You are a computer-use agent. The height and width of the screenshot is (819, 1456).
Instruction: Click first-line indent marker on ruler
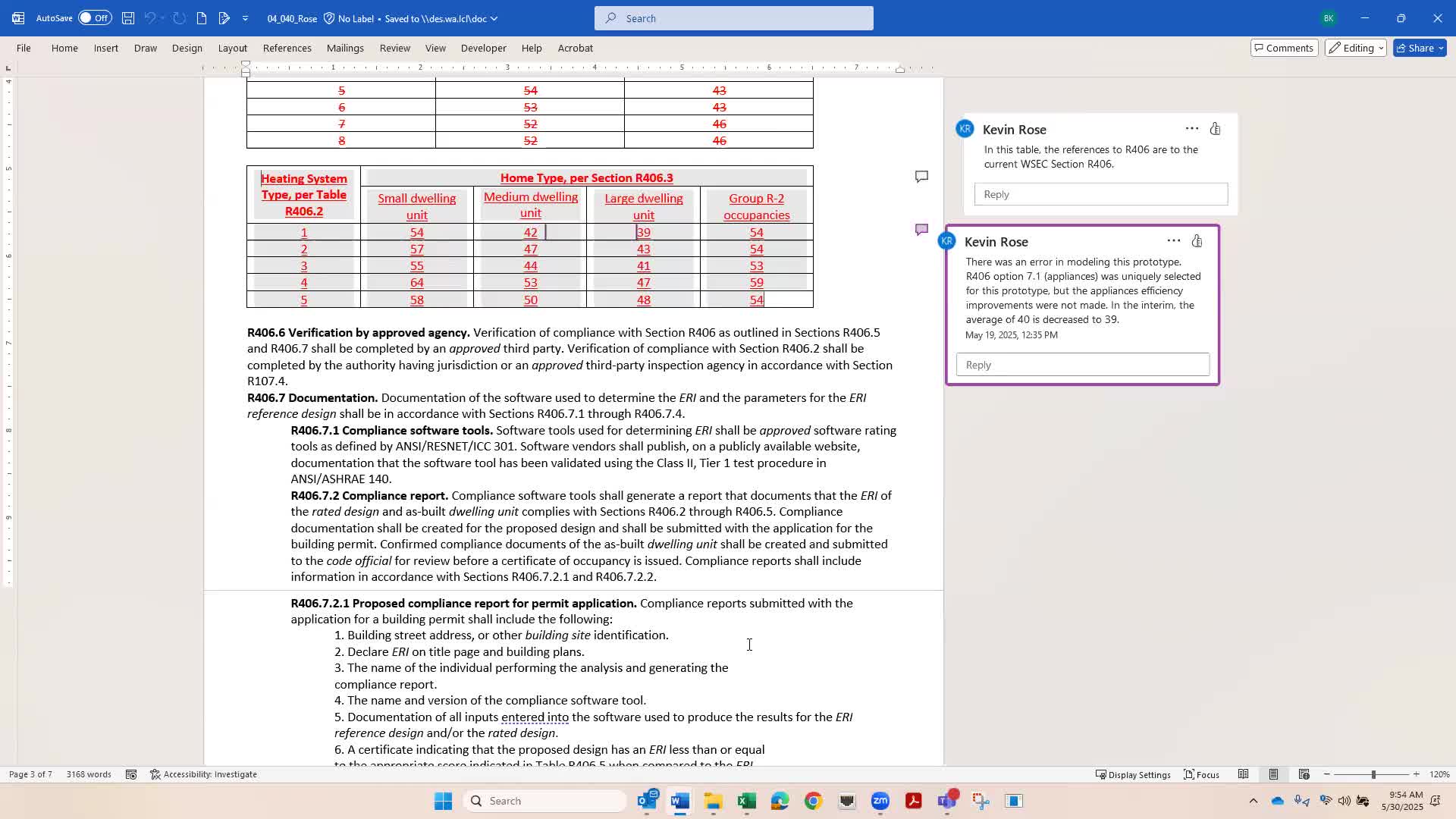[246, 64]
